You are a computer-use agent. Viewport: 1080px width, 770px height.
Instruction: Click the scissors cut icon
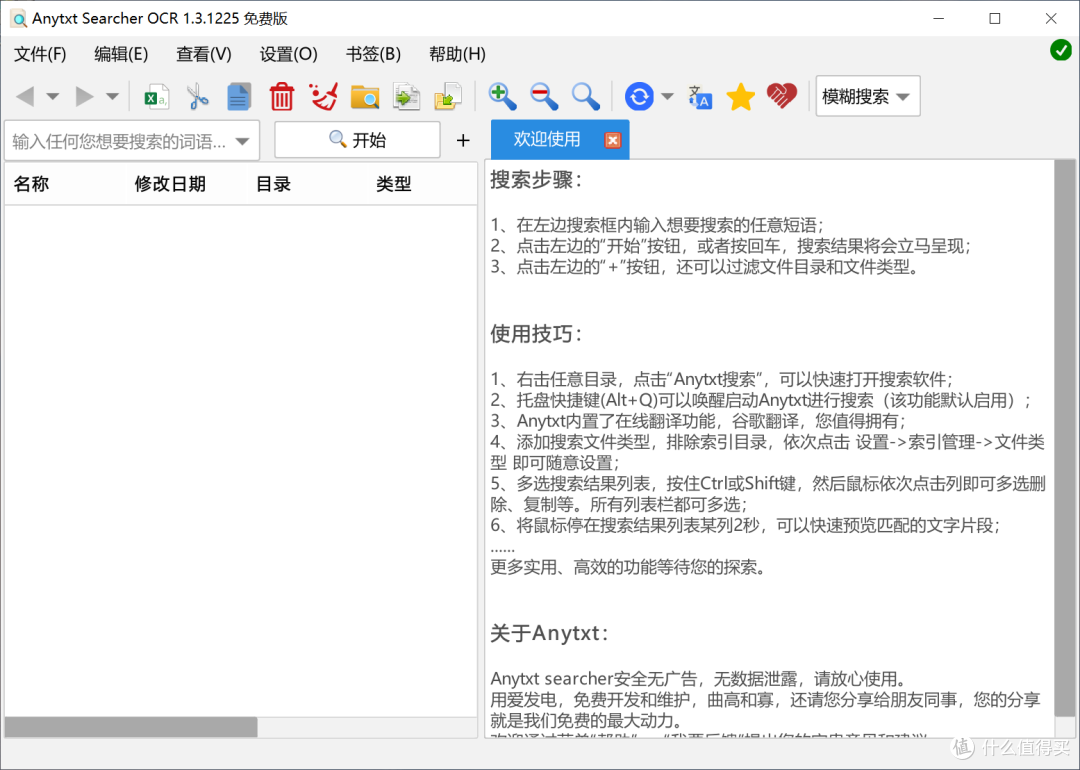click(198, 96)
